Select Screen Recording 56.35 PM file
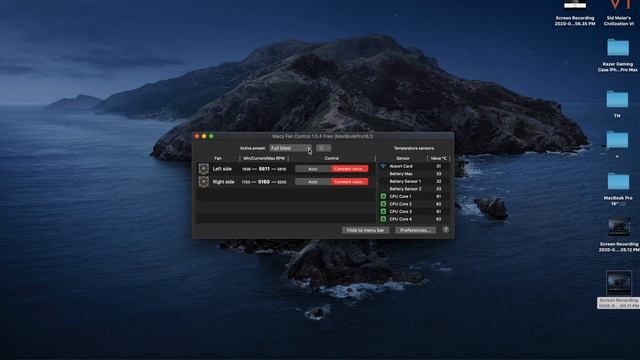This screenshot has height=360, width=640. 575,5
